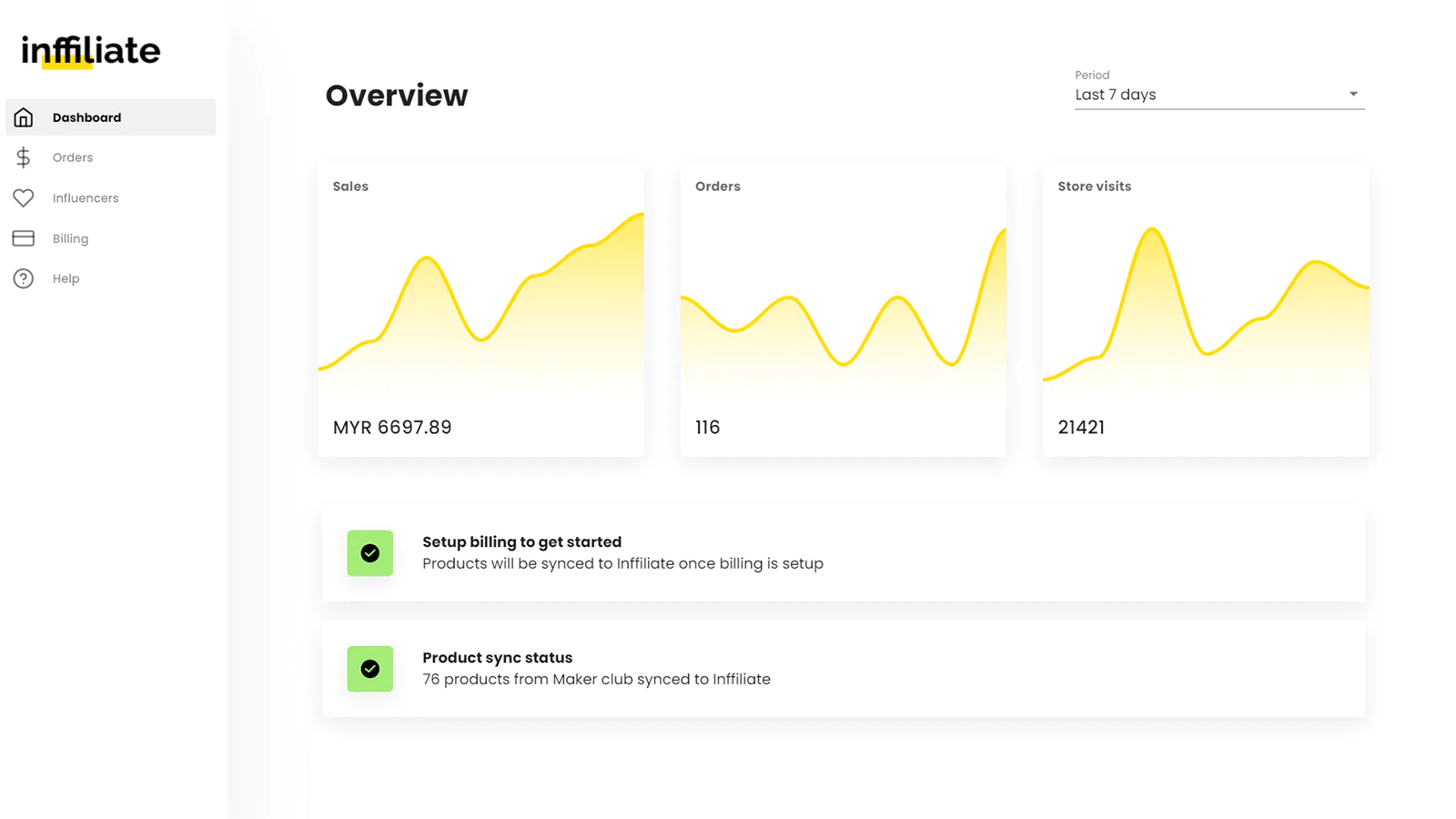Click the Orders dollar sign icon
Image resolution: width=1456 pixels, height=819 pixels.
pos(24,157)
